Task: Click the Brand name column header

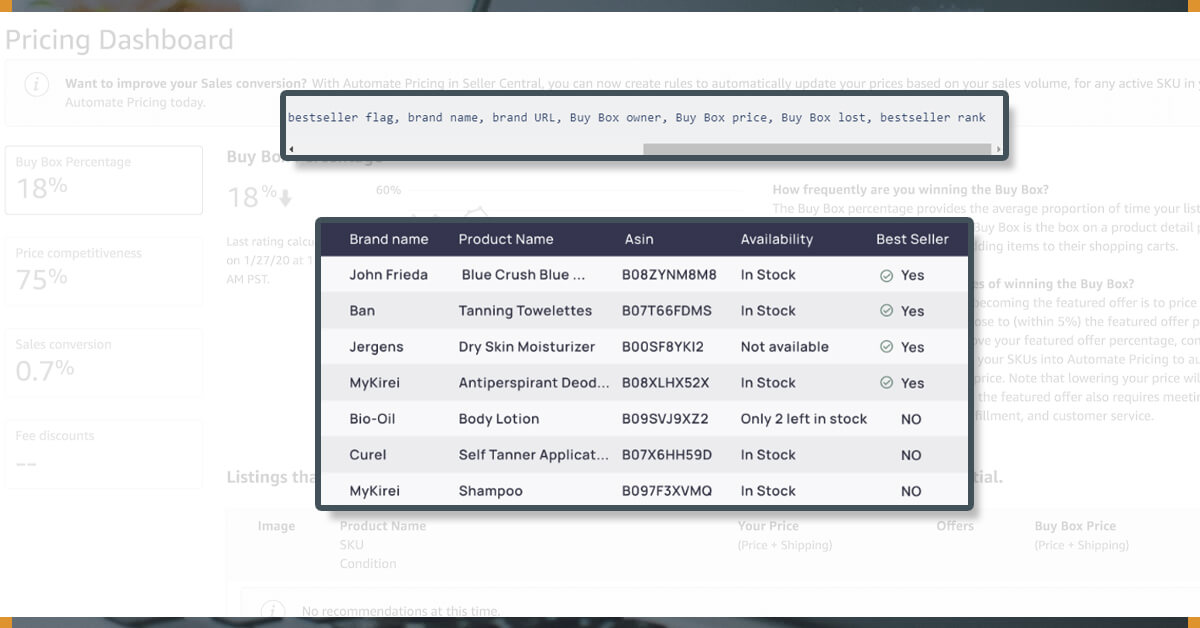Action: tap(389, 239)
